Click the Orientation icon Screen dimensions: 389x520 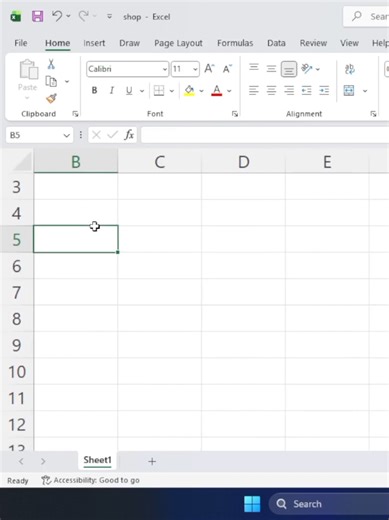pyautogui.click(x=307, y=69)
